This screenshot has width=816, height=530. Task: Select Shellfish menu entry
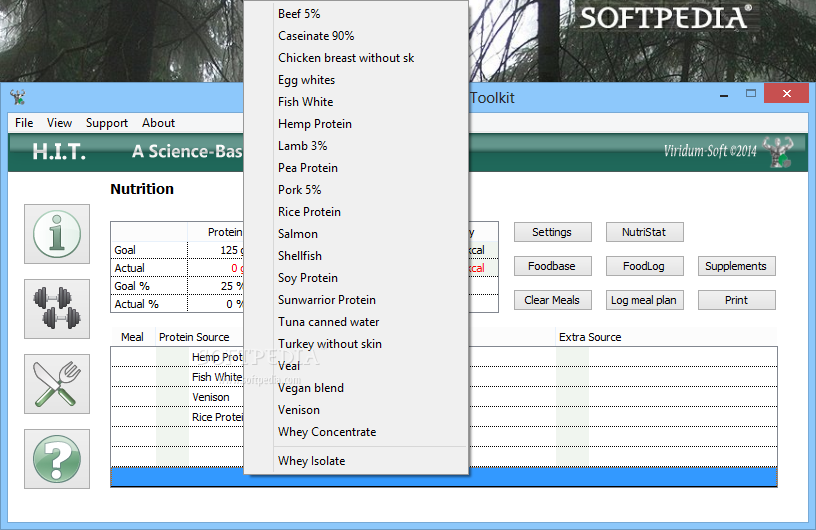pyautogui.click(x=356, y=256)
